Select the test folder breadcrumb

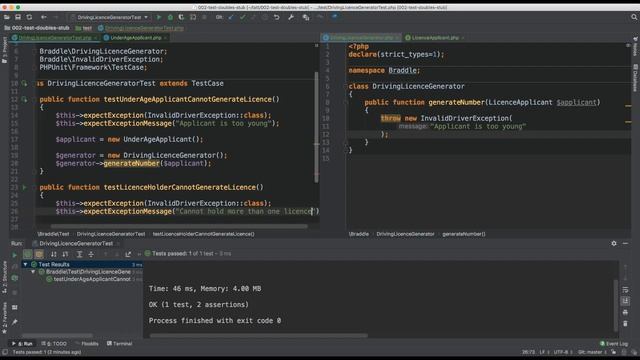coord(84,28)
